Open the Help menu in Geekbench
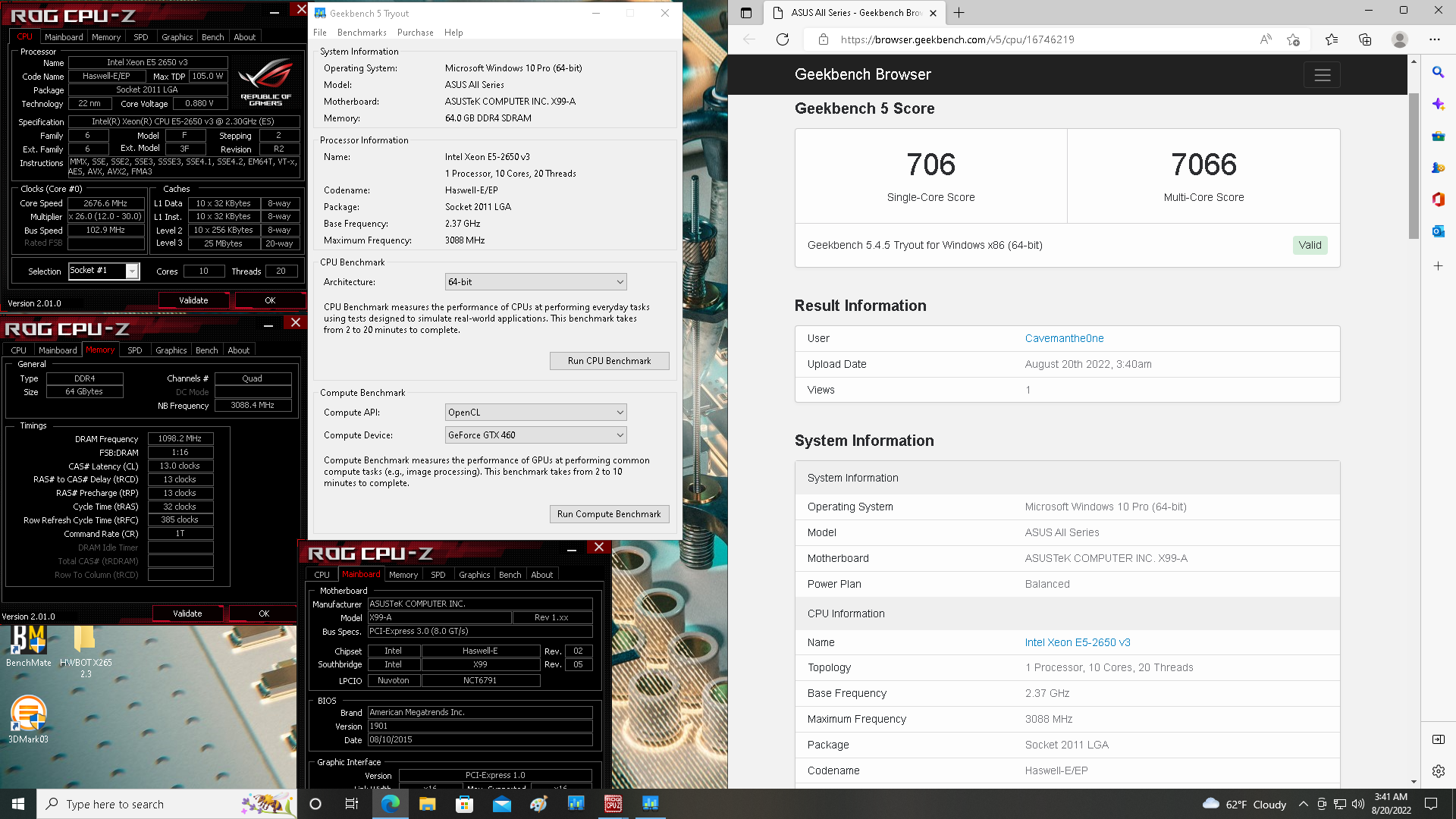 (x=453, y=33)
